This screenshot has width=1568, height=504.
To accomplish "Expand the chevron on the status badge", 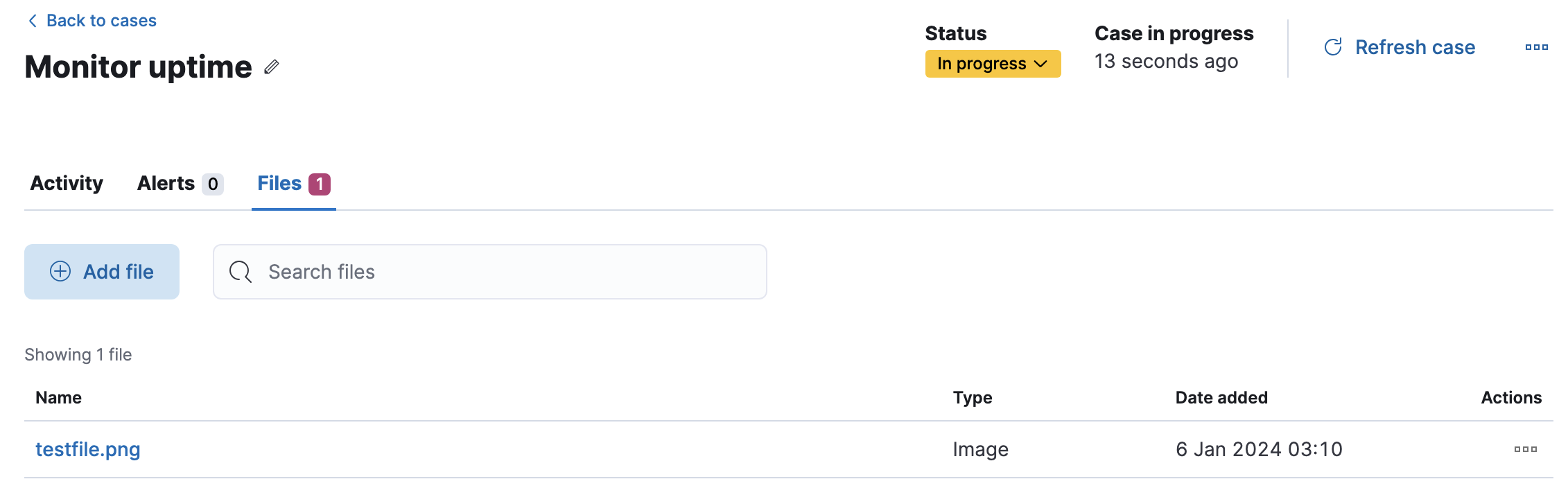I will coord(1040,64).
